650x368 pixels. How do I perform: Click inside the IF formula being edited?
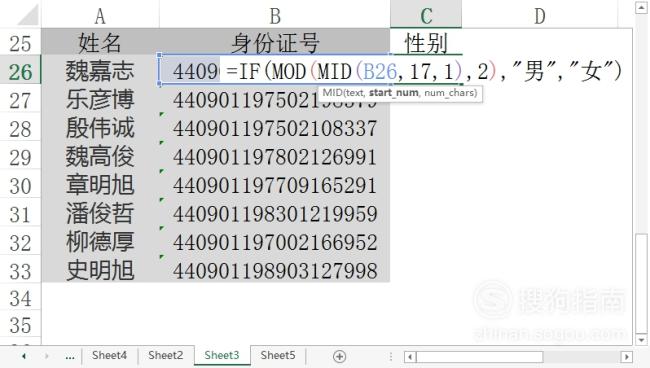point(424,71)
